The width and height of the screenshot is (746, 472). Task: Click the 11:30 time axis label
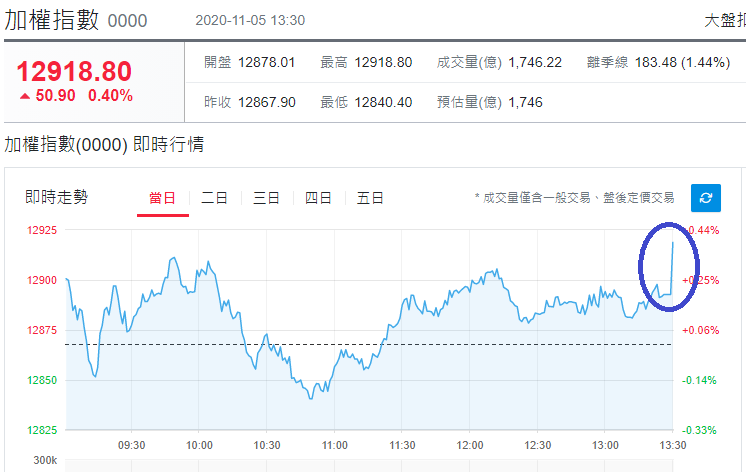click(x=402, y=445)
